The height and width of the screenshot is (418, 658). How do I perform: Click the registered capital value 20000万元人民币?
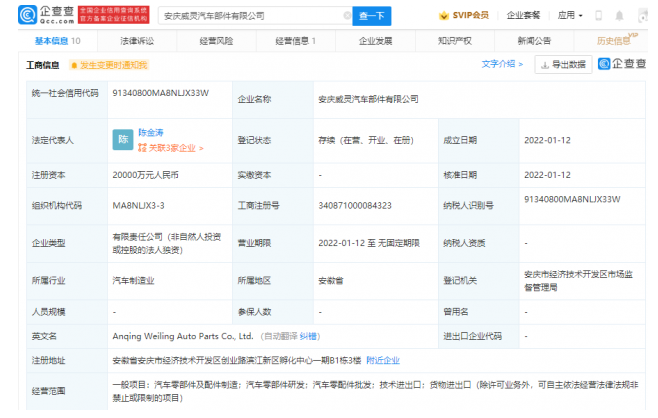click(145, 175)
